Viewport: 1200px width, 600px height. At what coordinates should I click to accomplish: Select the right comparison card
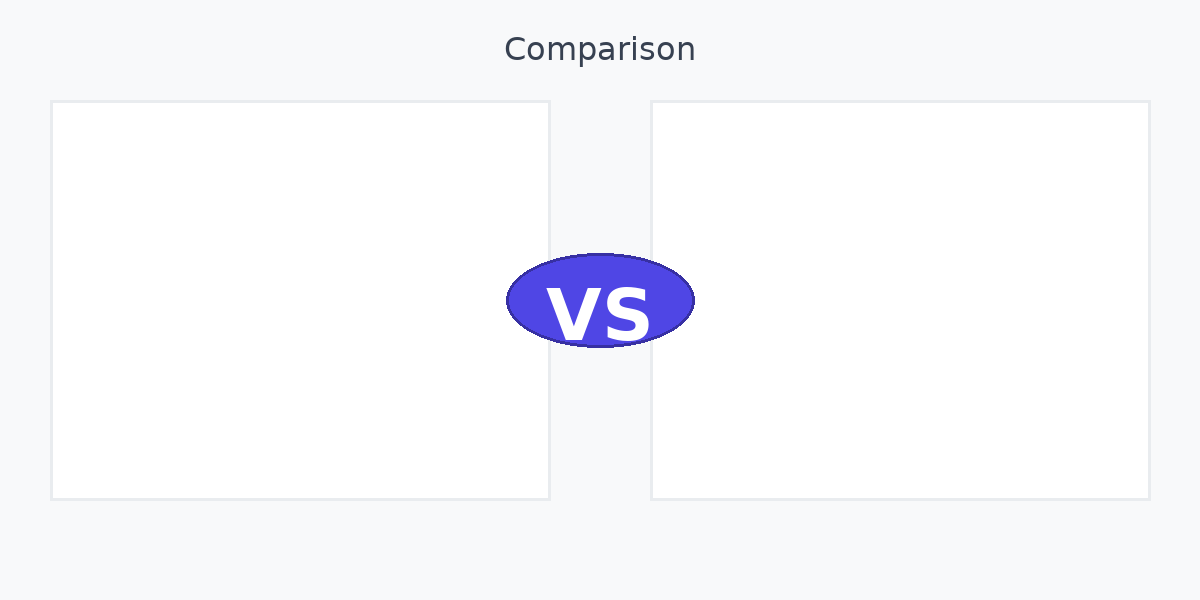pos(920,300)
